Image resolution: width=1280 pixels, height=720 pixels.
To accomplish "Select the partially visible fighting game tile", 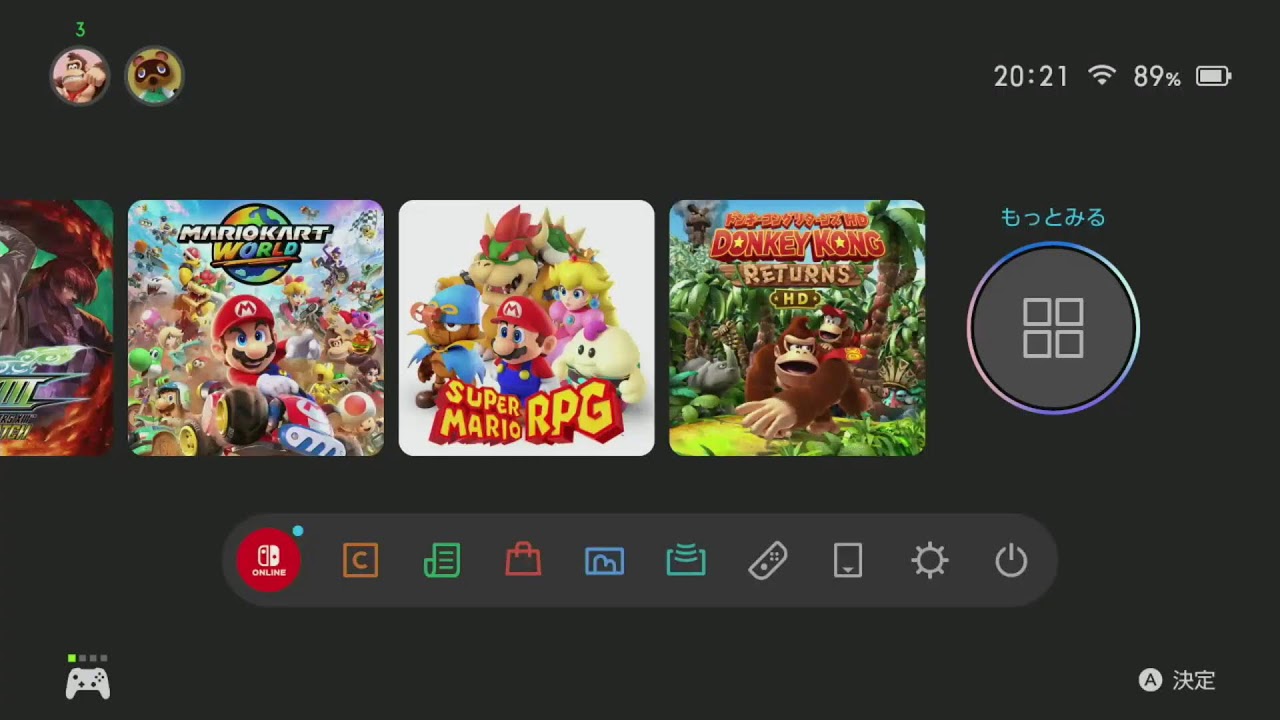I will 56,328.
